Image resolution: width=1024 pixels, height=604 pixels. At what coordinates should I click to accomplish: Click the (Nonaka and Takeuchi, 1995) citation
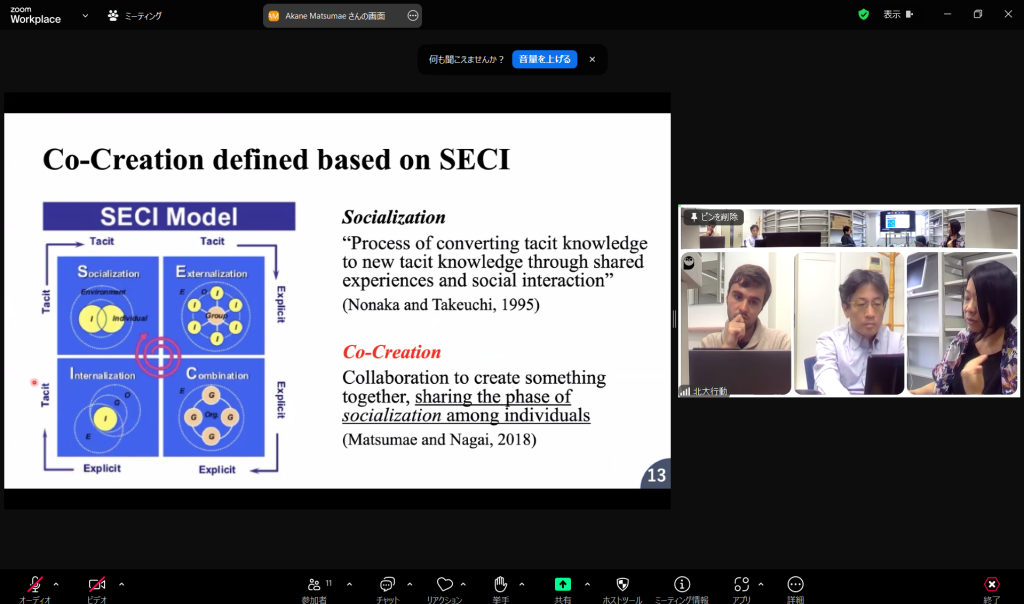click(441, 305)
